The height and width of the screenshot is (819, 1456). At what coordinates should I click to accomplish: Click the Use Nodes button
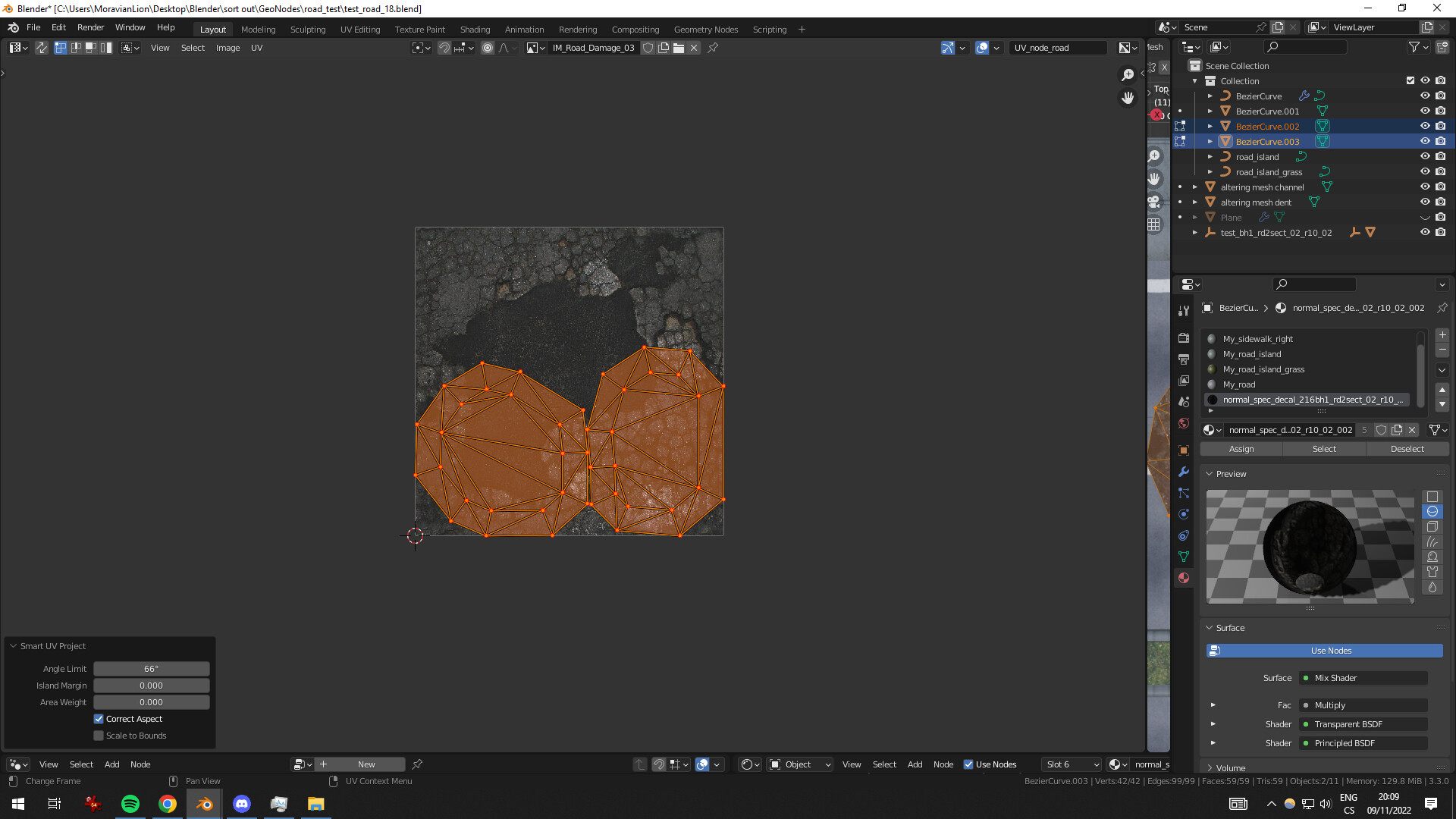1324,651
